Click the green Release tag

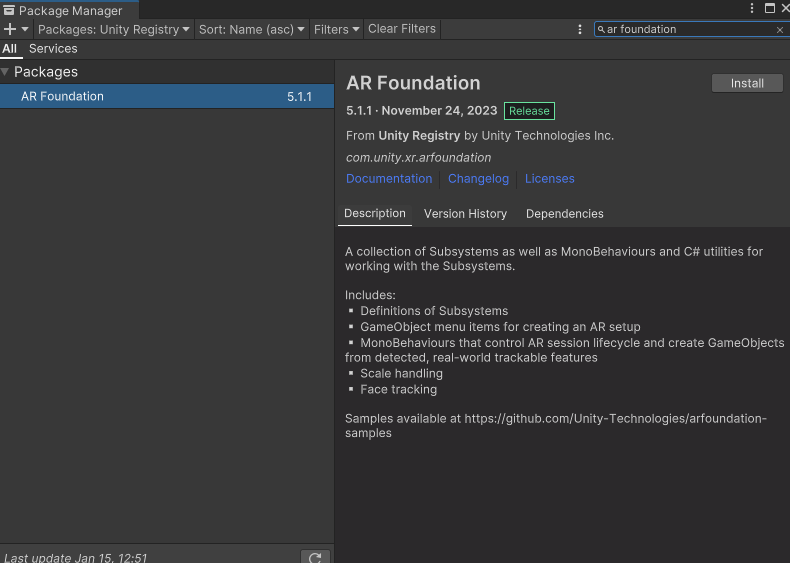coord(529,111)
